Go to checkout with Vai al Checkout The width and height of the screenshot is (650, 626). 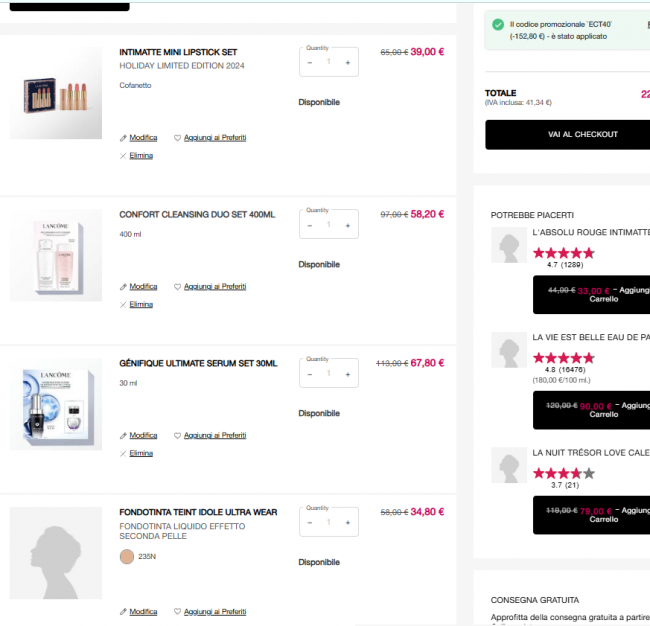(568, 134)
